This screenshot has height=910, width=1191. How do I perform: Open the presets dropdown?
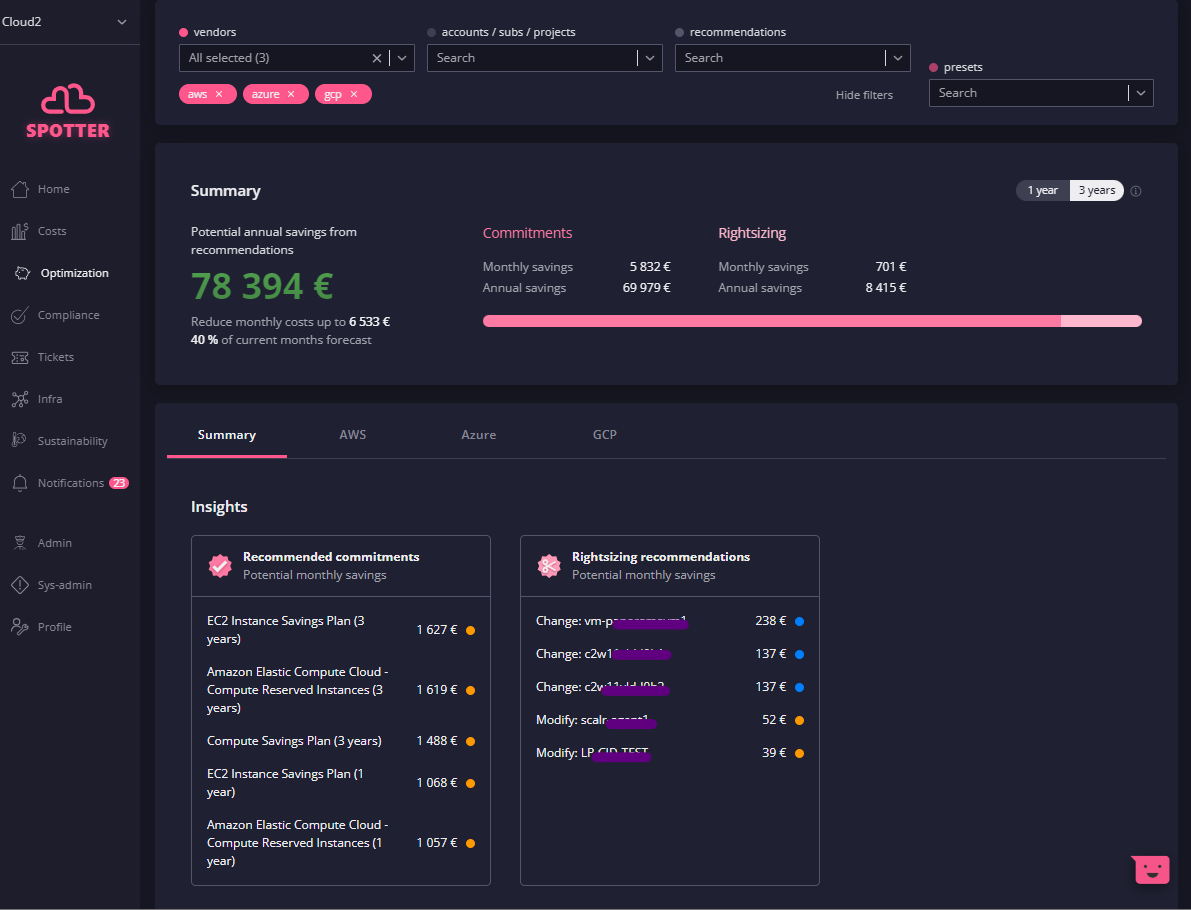[x=1141, y=93]
